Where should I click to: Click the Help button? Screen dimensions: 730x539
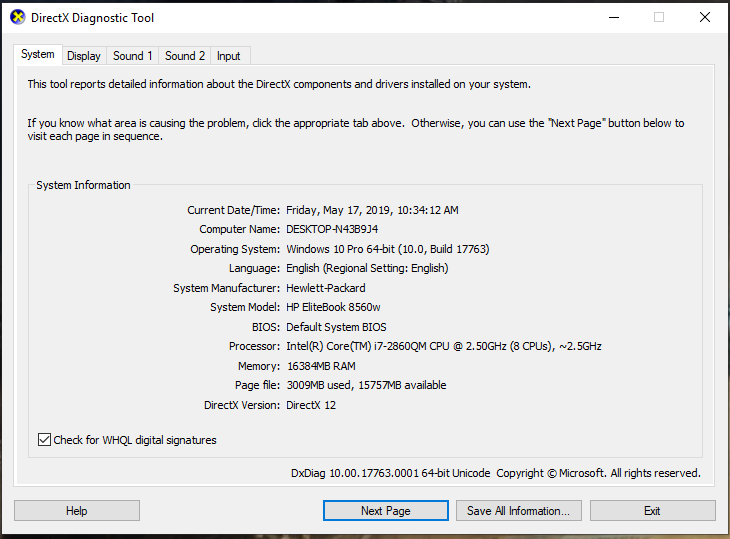point(77,511)
